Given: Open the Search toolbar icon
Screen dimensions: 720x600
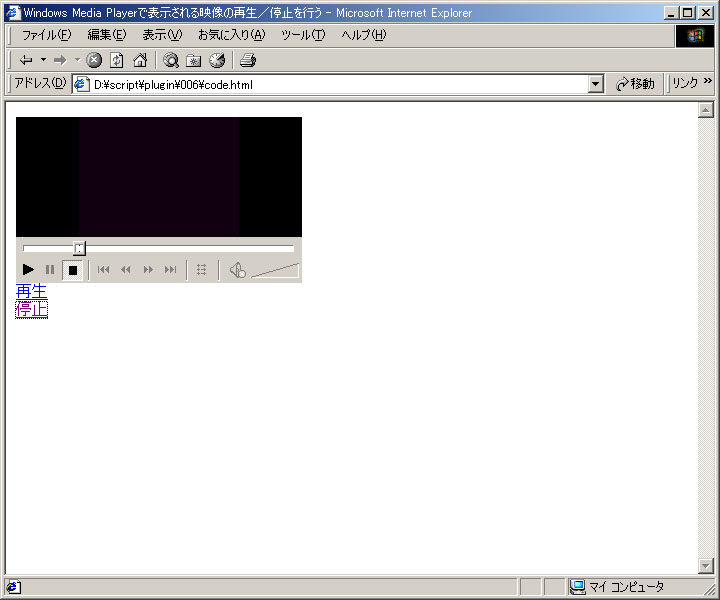Looking at the screenshot, I should tap(171, 60).
